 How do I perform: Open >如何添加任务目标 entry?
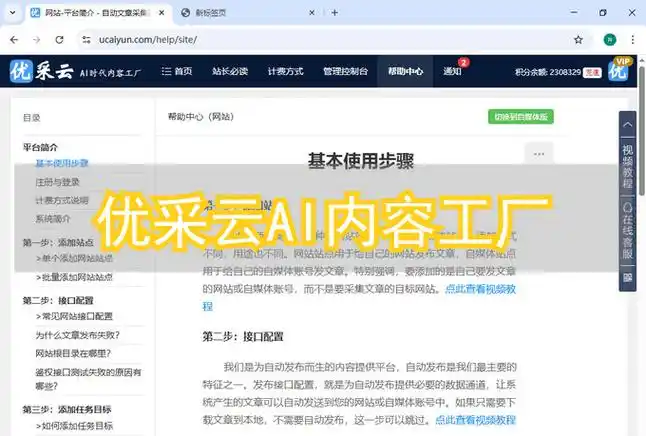click(x=74, y=426)
